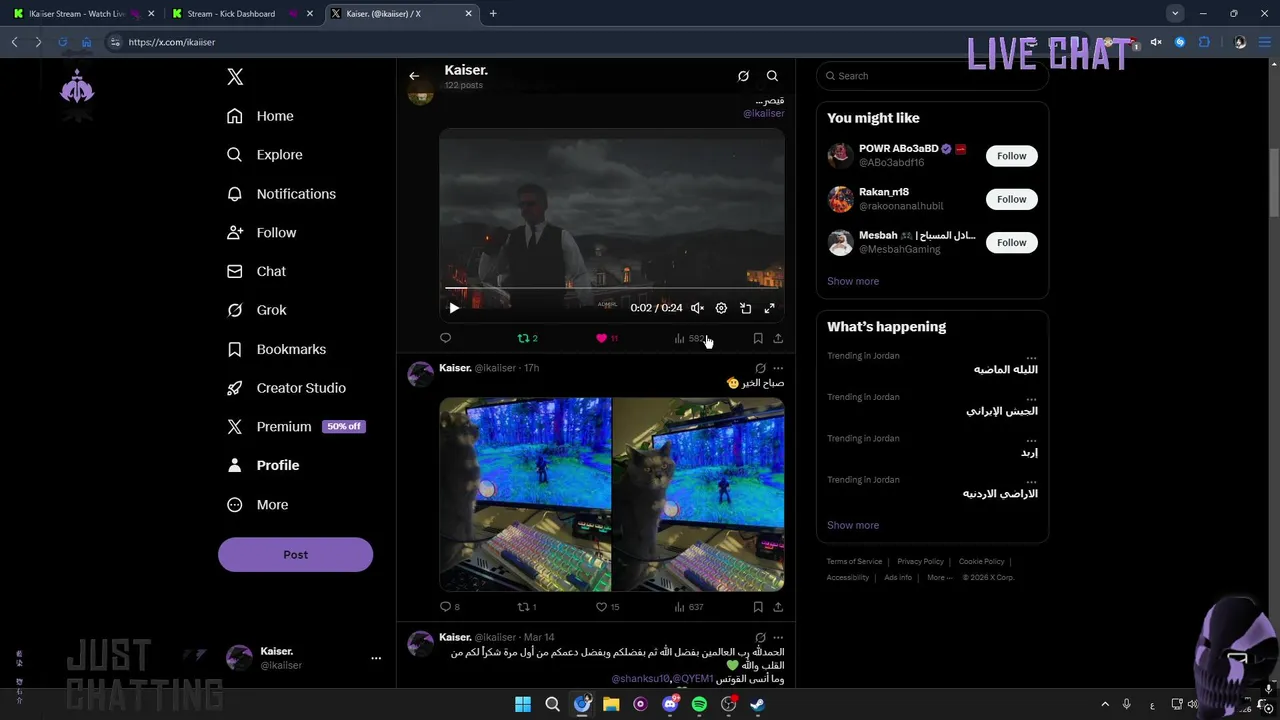Click the Grok icon in profile header
Viewport: 1280px width, 720px height.
tap(743, 76)
